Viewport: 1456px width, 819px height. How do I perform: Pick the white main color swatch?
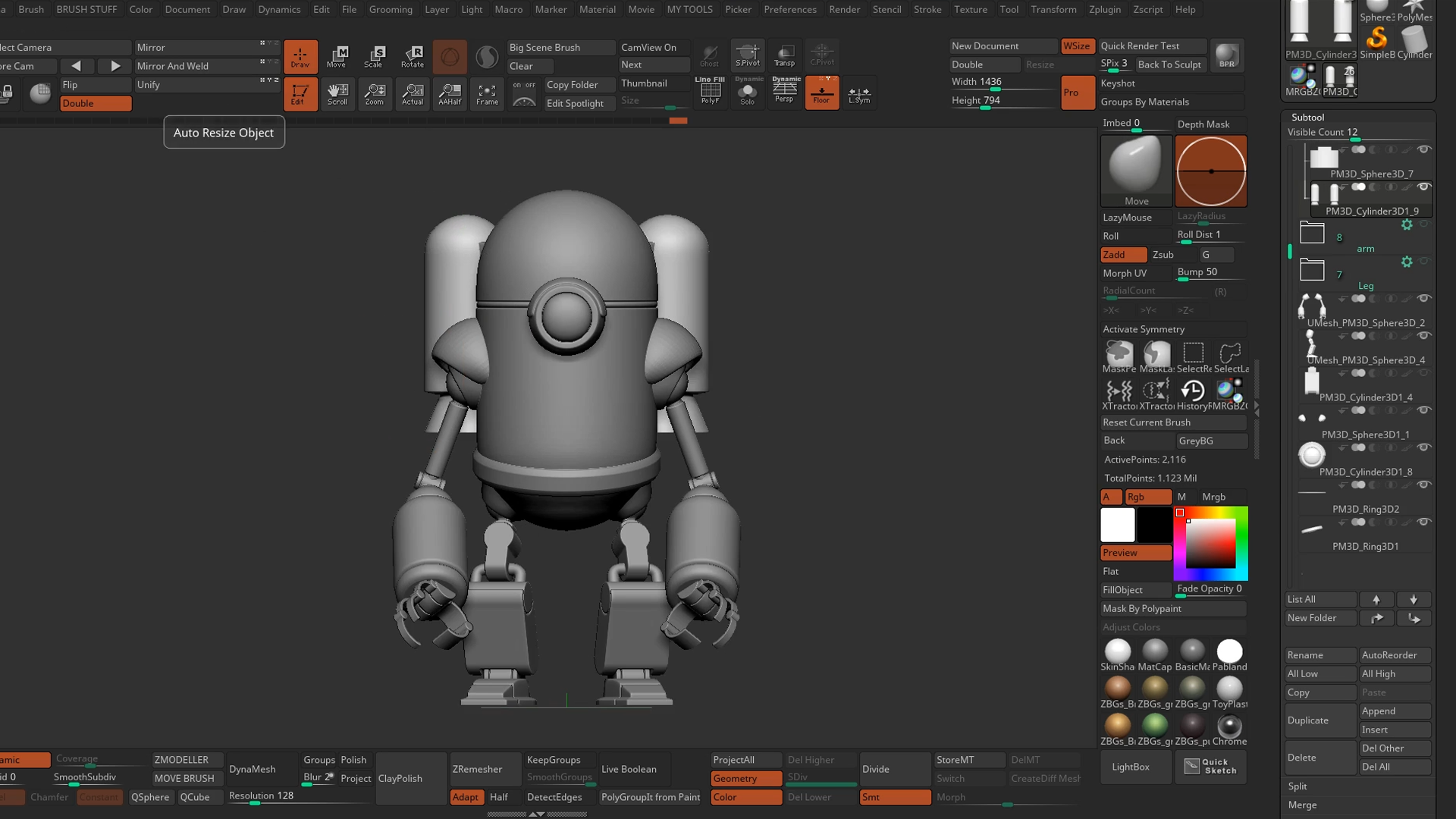pyautogui.click(x=1117, y=525)
